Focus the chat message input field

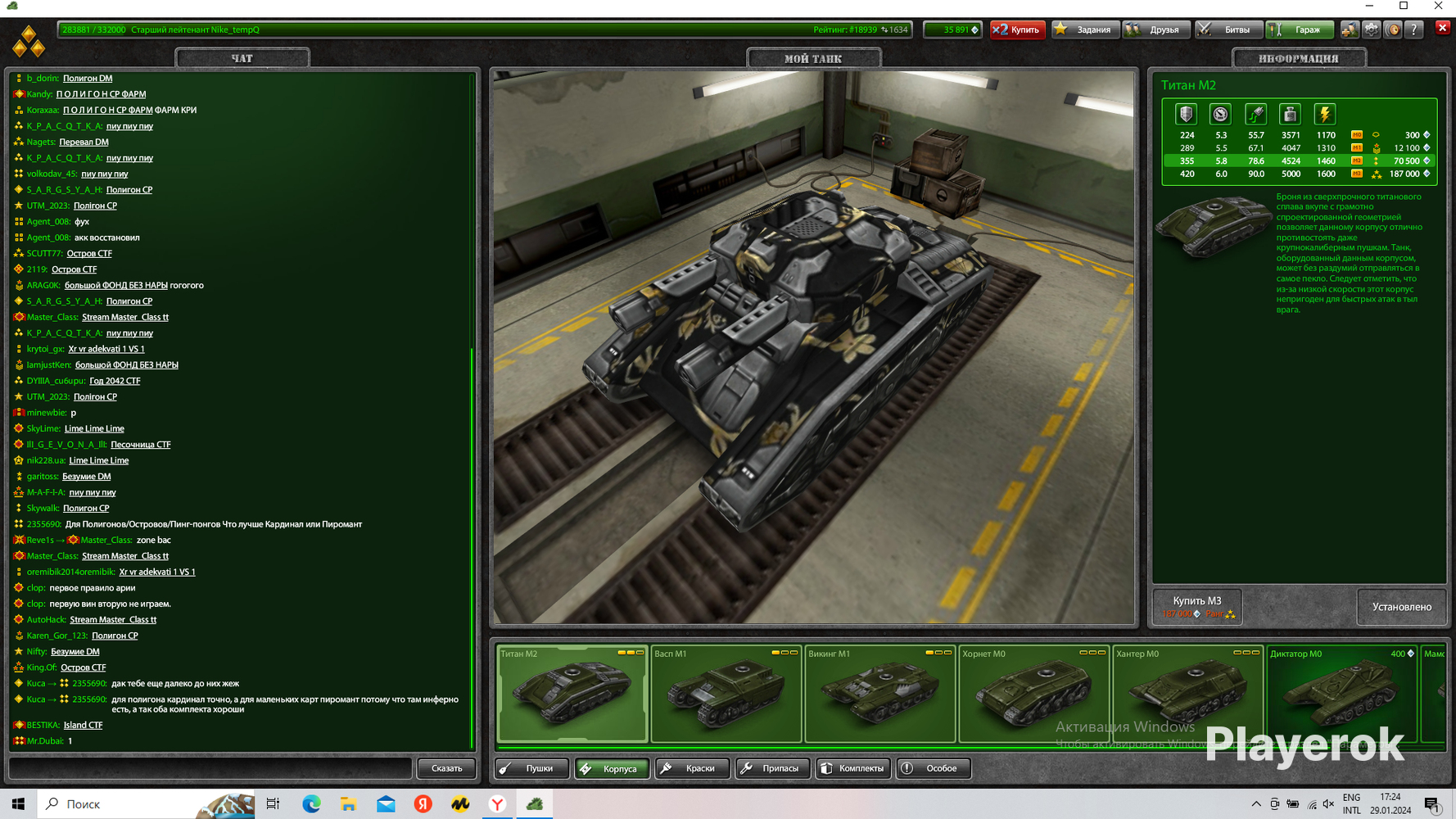[x=210, y=768]
